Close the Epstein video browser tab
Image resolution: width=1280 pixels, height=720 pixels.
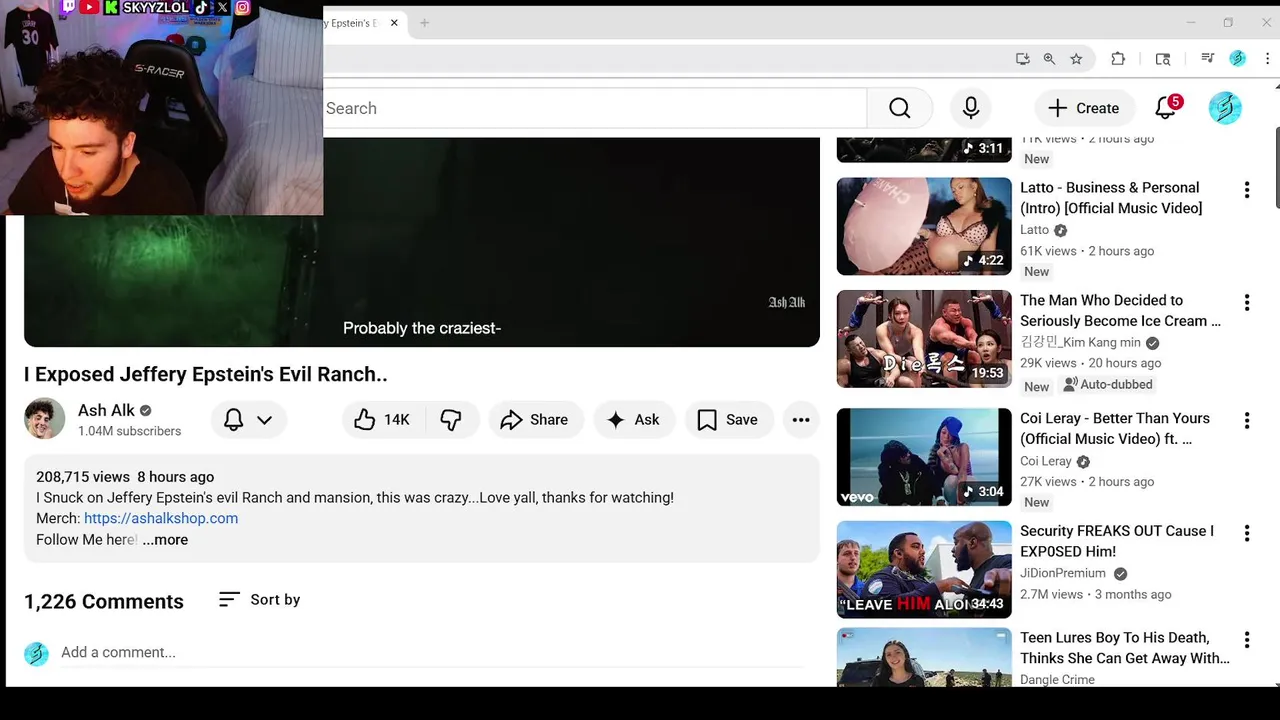click(395, 23)
